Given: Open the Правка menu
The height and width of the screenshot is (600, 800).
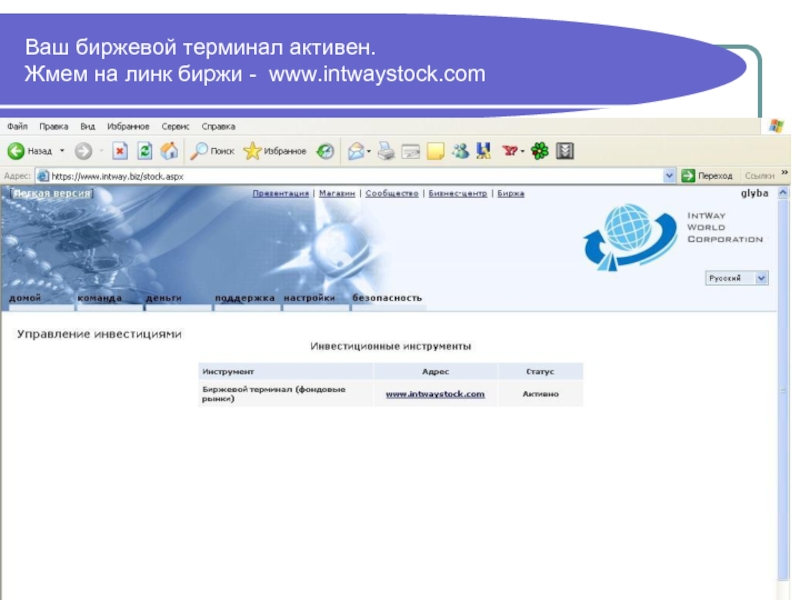Looking at the screenshot, I should point(54,126).
